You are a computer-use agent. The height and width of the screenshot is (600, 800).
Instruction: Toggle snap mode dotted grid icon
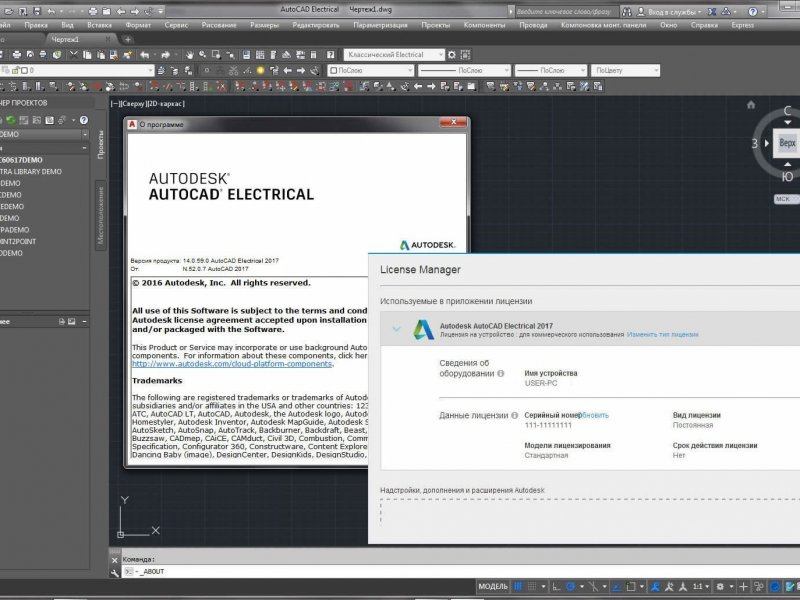532,587
